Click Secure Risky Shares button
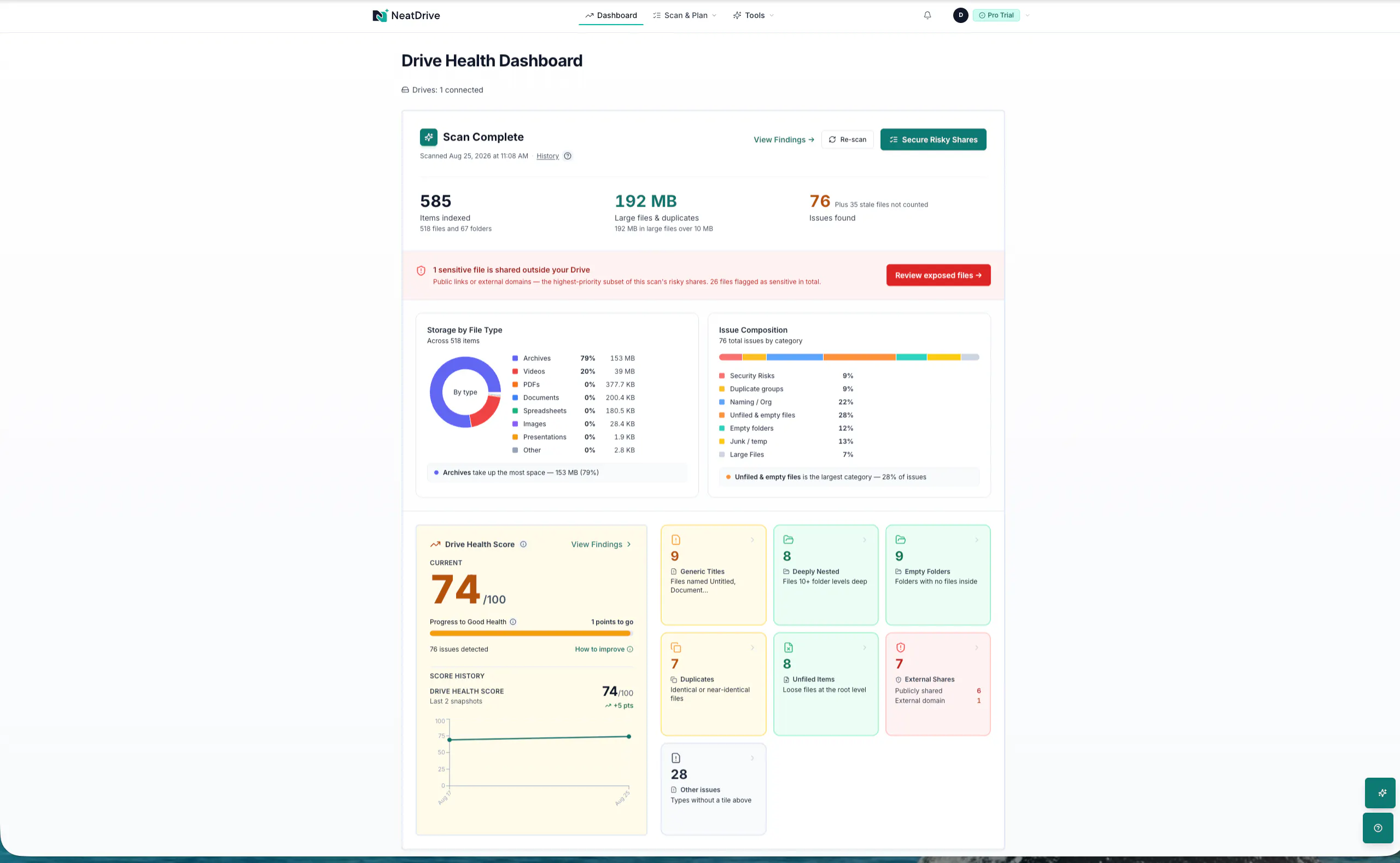The height and width of the screenshot is (863, 1400). [x=933, y=140]
